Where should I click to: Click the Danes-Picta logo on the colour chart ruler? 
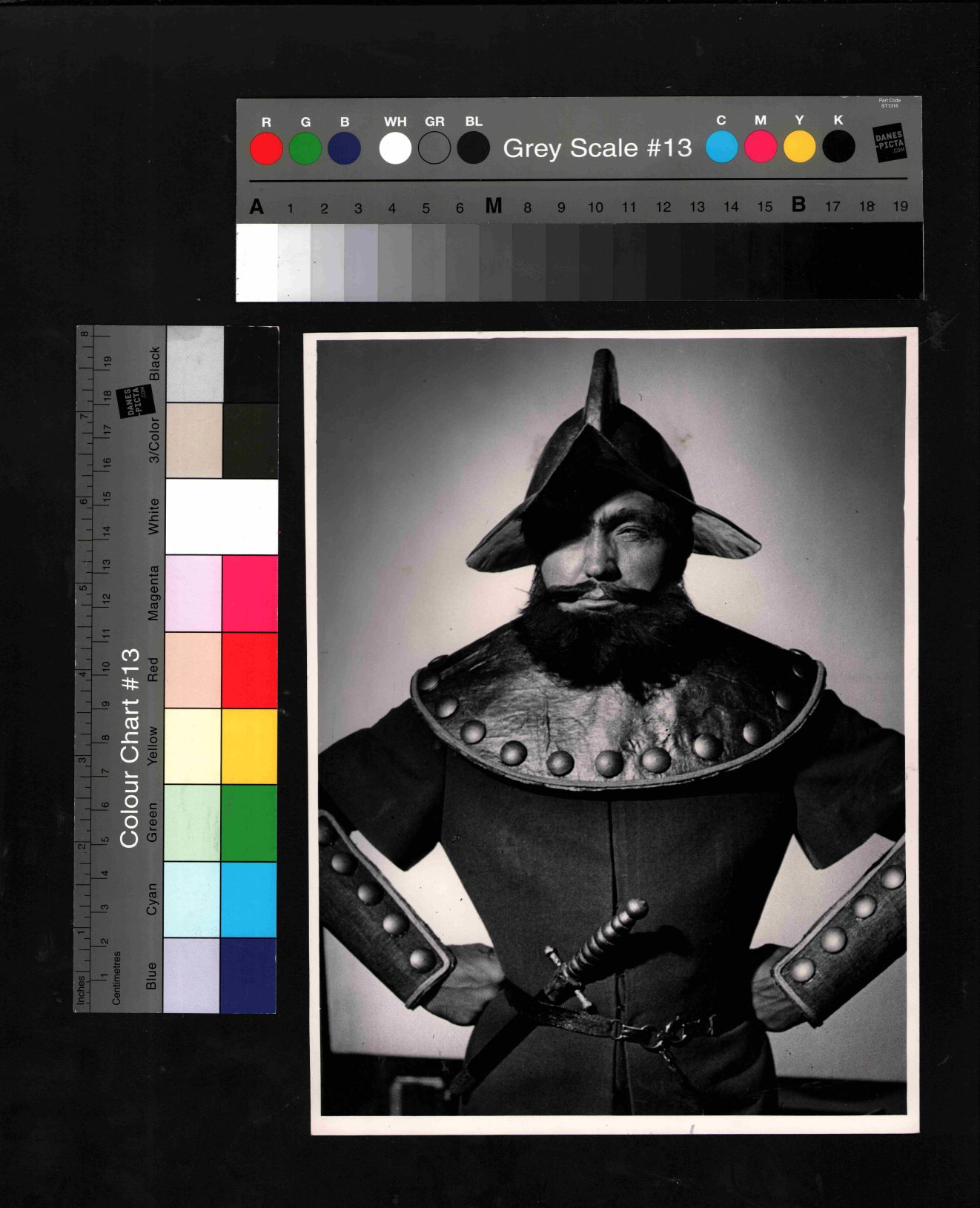135,401
